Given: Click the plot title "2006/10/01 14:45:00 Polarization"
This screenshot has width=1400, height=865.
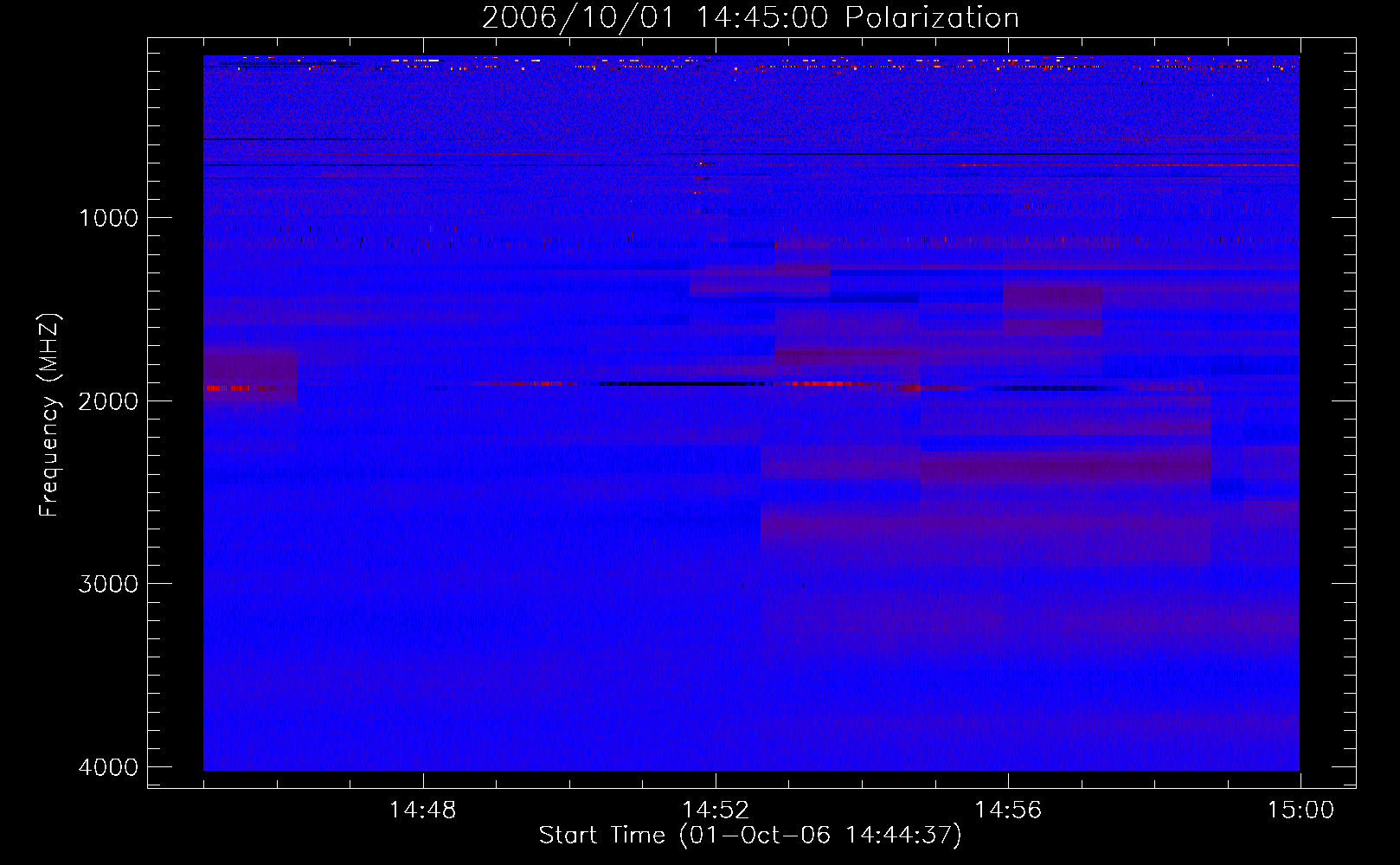Looking at the screenshot, I should (x=750, y=18).
